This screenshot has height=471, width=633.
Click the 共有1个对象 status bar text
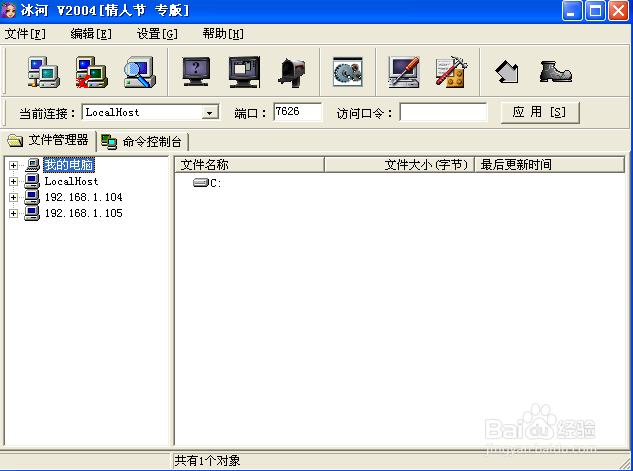(207, 461)
